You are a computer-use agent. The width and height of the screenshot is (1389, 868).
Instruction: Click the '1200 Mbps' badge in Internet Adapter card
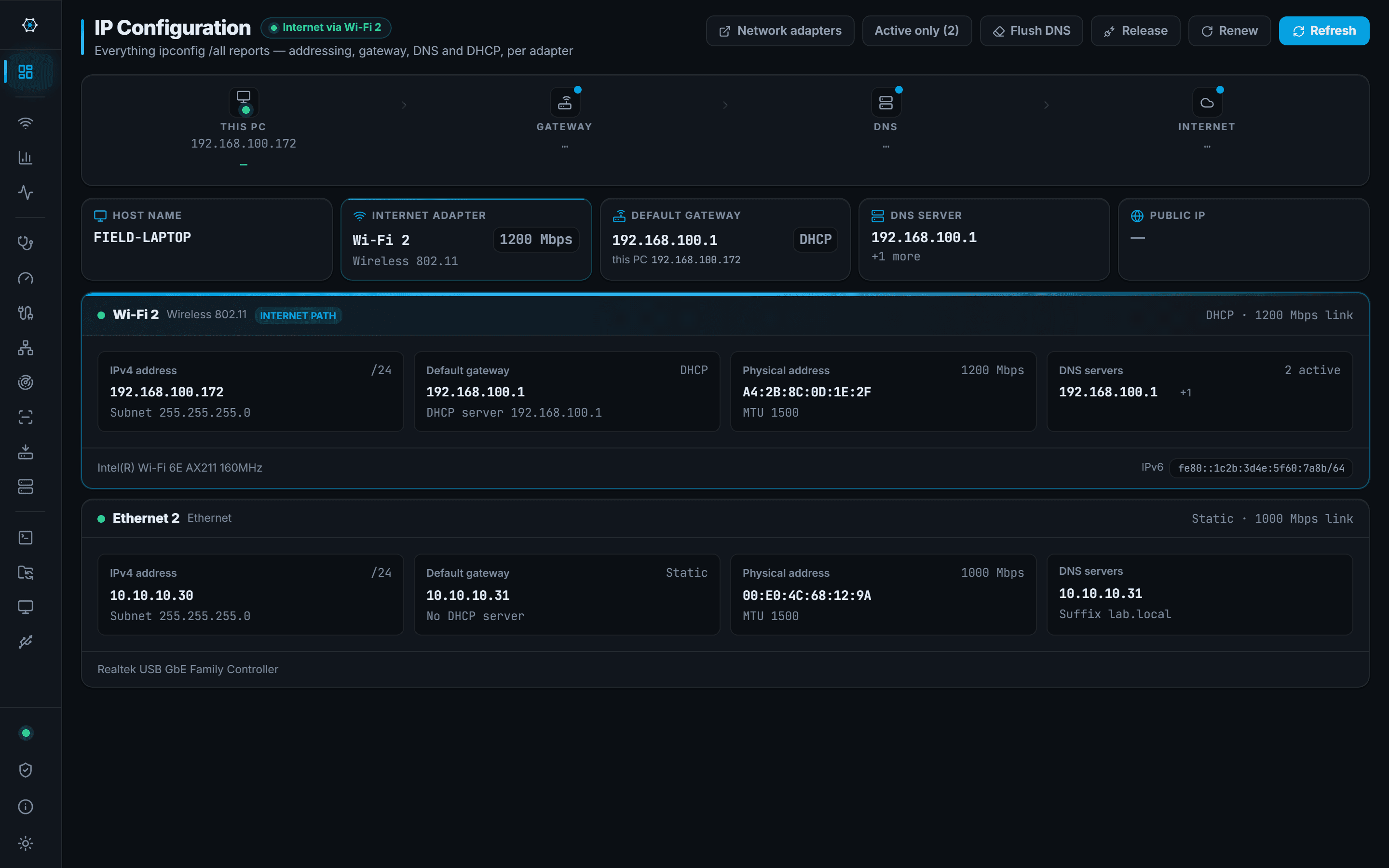pyautogui.click(x=535, y=239)
